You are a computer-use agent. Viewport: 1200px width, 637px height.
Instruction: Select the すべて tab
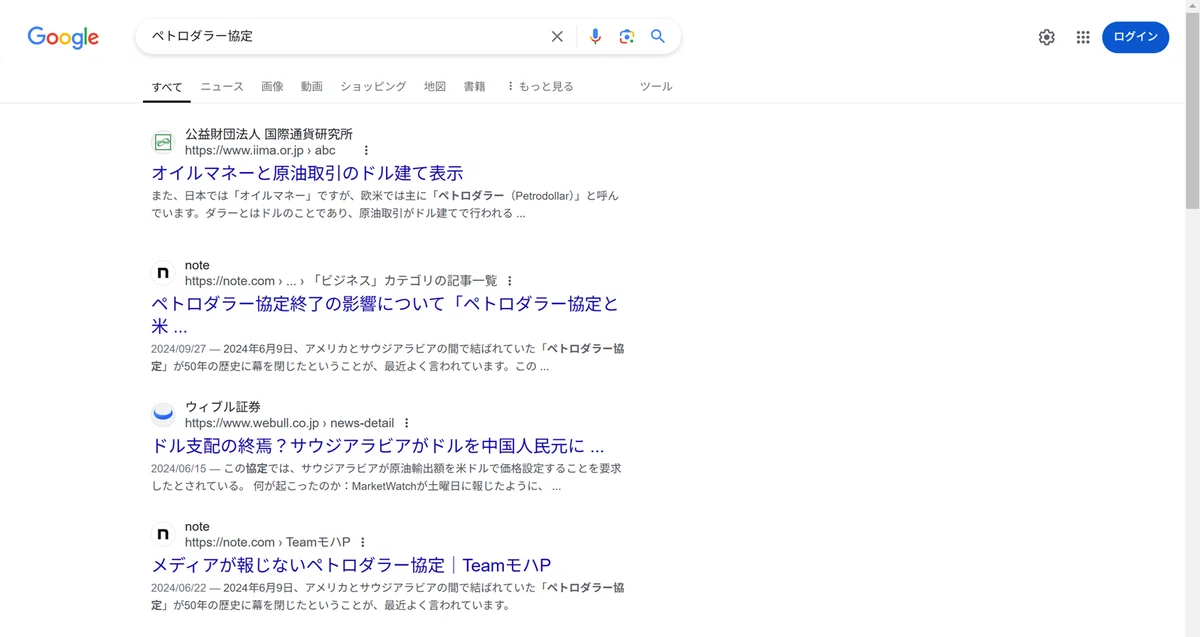[x=167, y=87]
